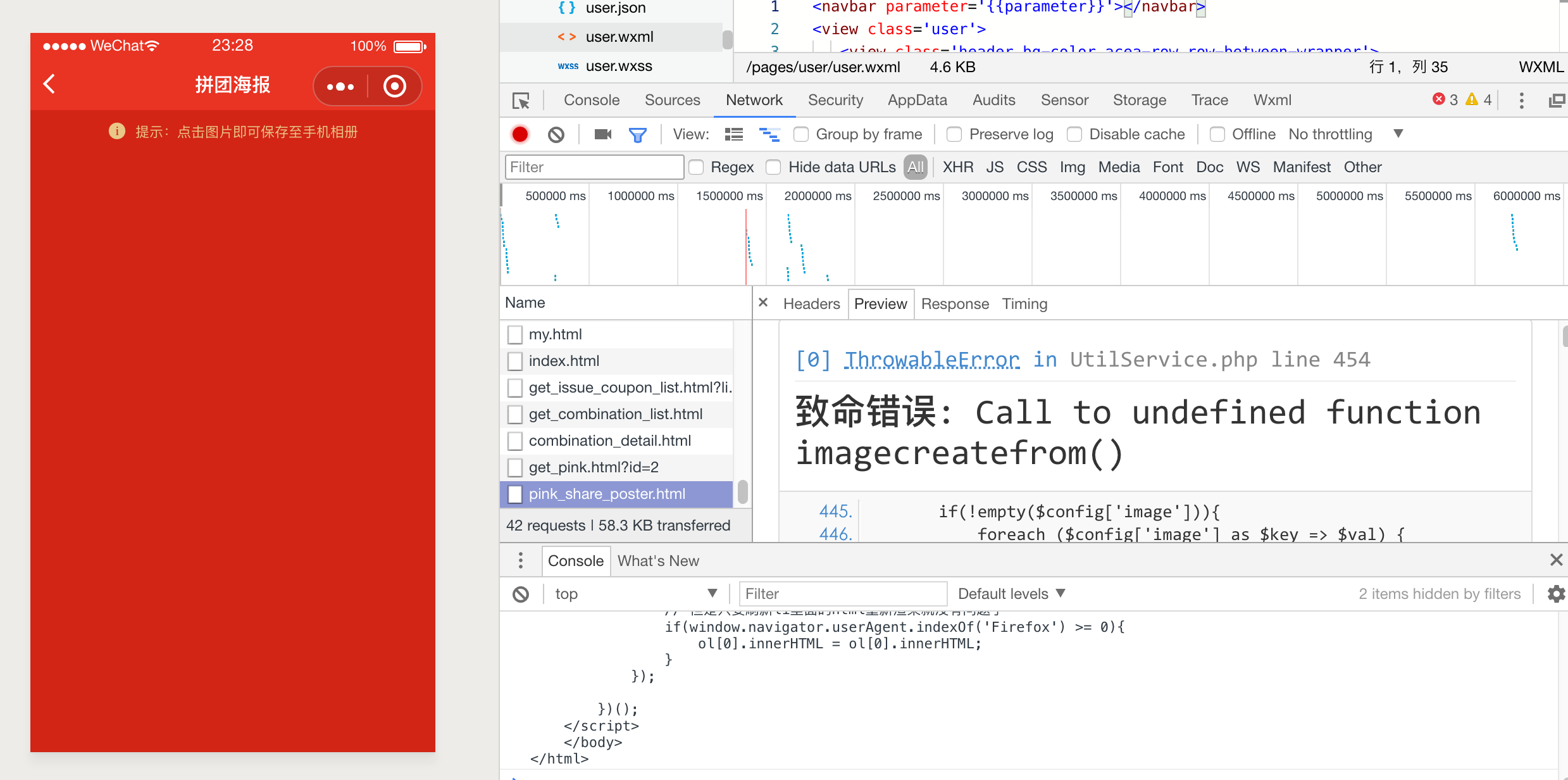Image resolution: width=1568 pixels, height=780 pixels.
Task: Toggle capture screenshots camera icon
Action: tap(603, 134)
